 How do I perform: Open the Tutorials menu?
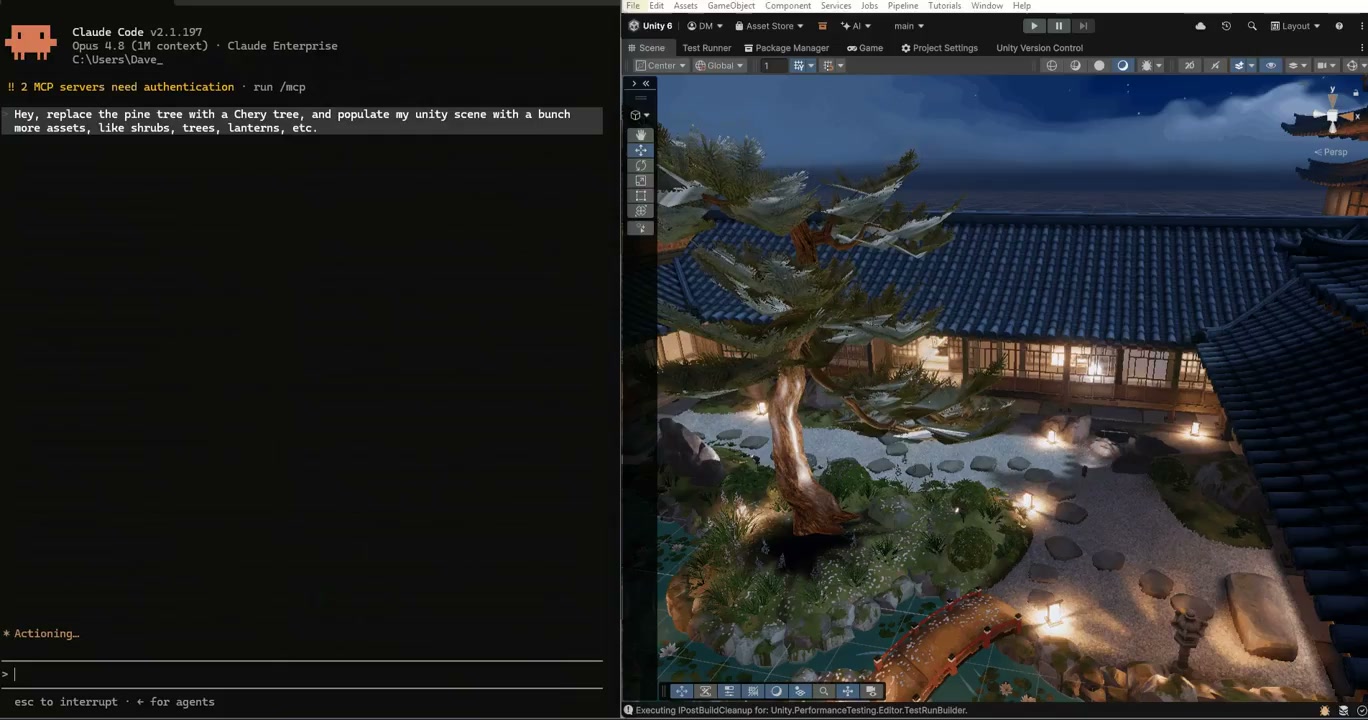pyautogui.click(x=944, y=6)
